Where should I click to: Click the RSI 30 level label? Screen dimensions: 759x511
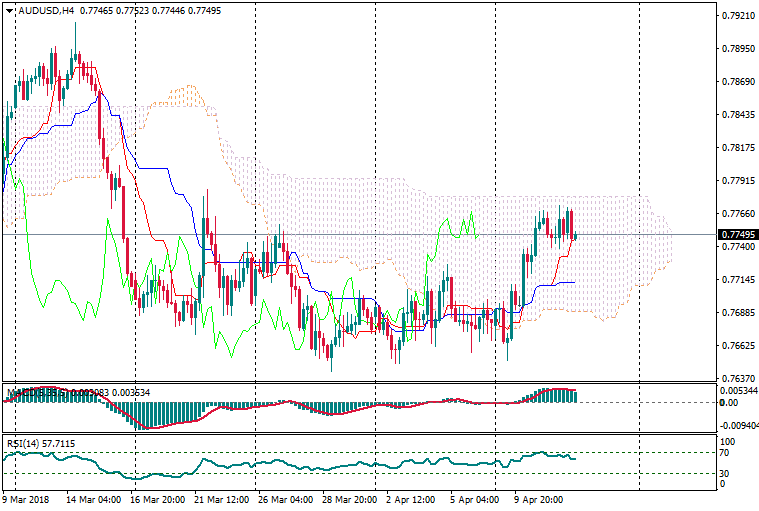click(x=727, y=473)
